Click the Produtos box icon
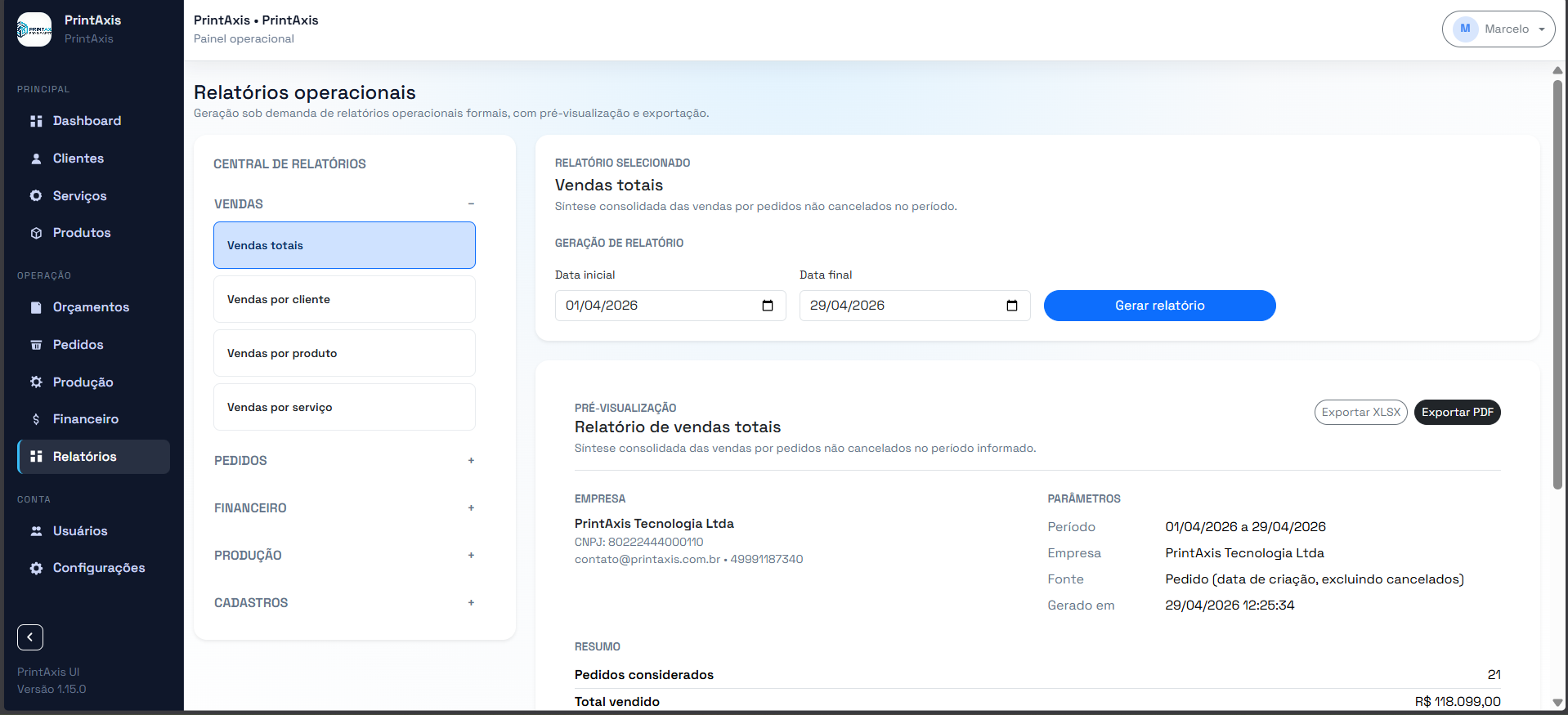 coord(36,233)
